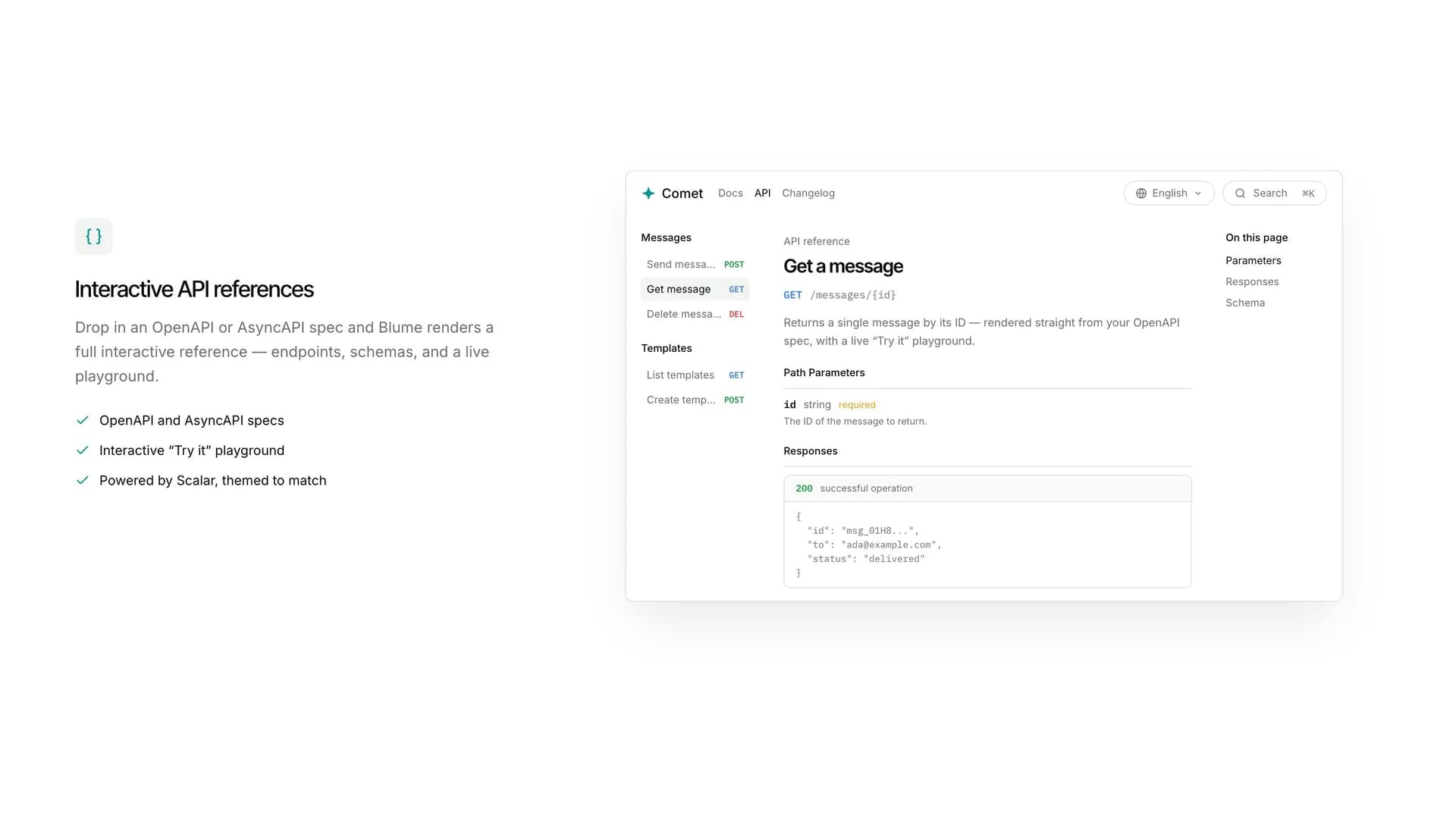Viewport: 1456px width, 819px height.
Task: Click the POST badge on Send message
Action: point(734,265)
